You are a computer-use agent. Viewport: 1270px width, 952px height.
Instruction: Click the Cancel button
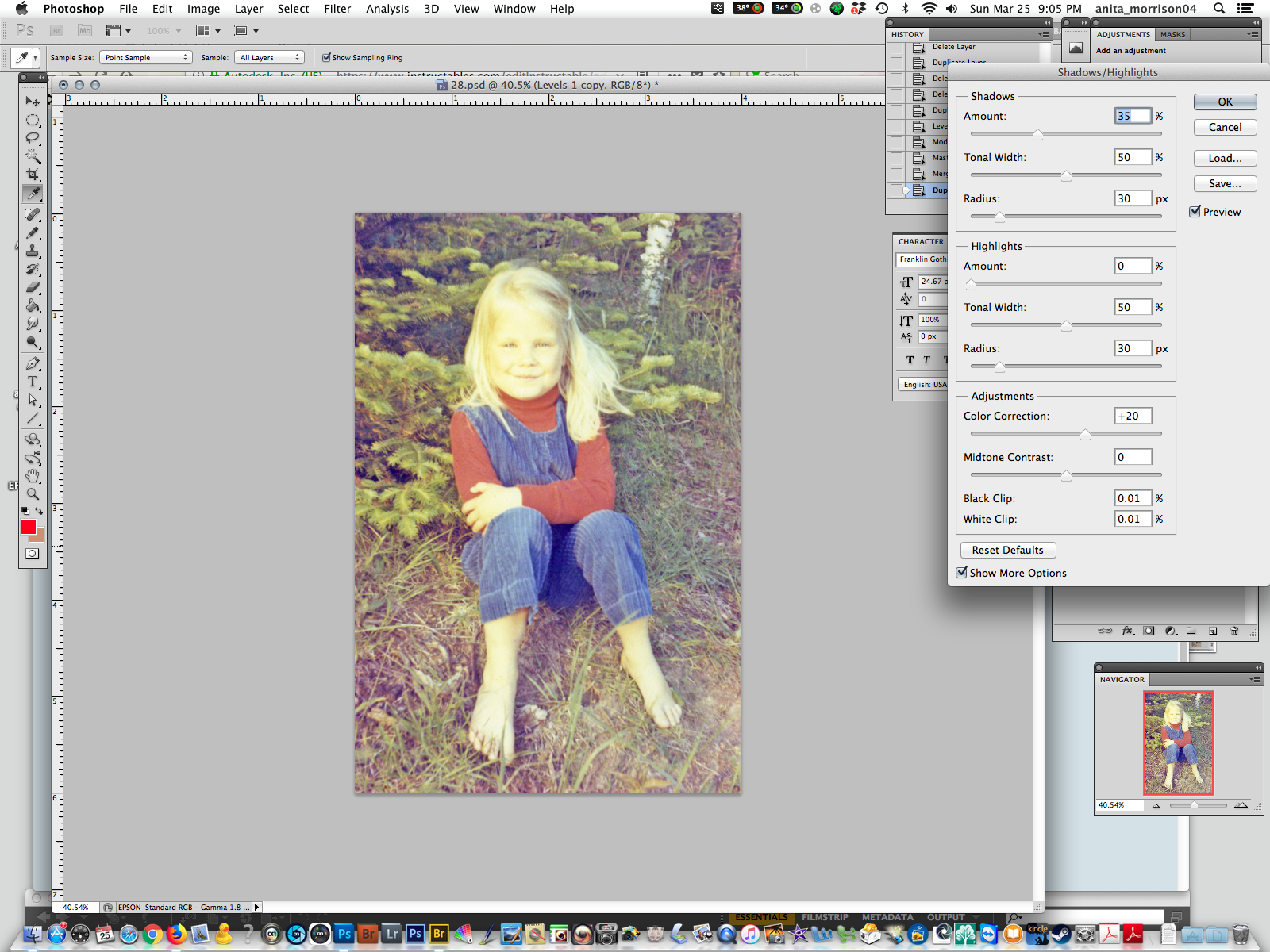click(x=1226, y=127)
